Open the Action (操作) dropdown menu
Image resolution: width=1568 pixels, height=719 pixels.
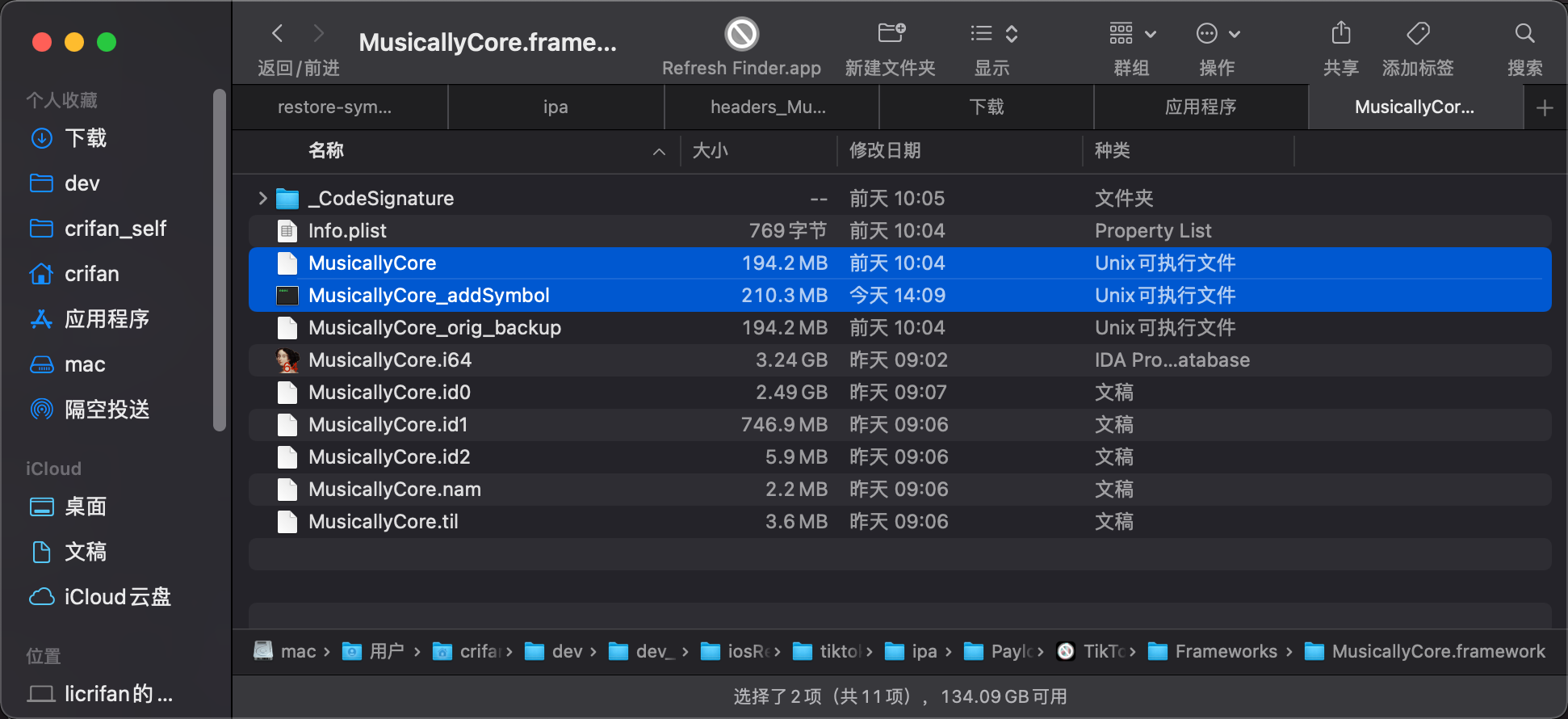click(1217, 34)
